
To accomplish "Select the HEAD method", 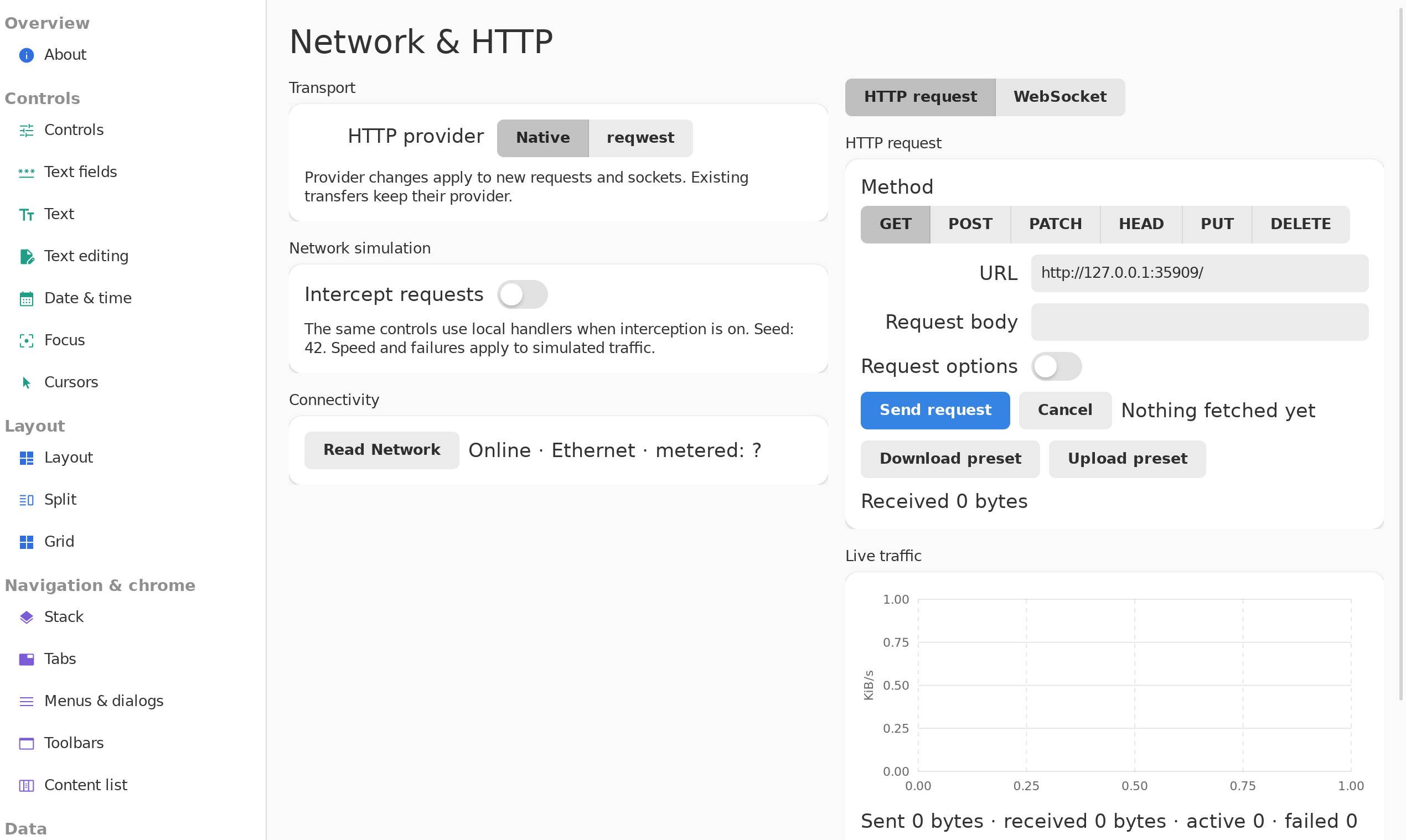I will click(1141, 225).
